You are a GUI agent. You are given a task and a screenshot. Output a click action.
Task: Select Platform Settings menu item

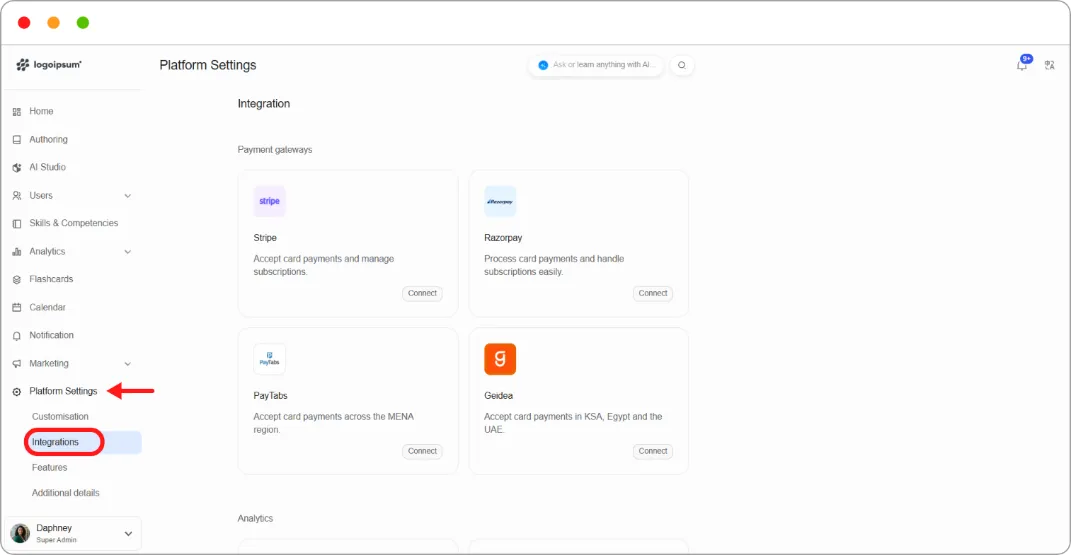64,391
